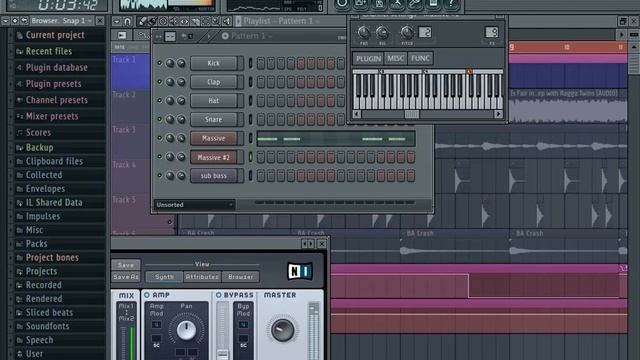640x360 pixels.
Task: Toggle the AMP section power button in Massive
Action: click(147, 295)
